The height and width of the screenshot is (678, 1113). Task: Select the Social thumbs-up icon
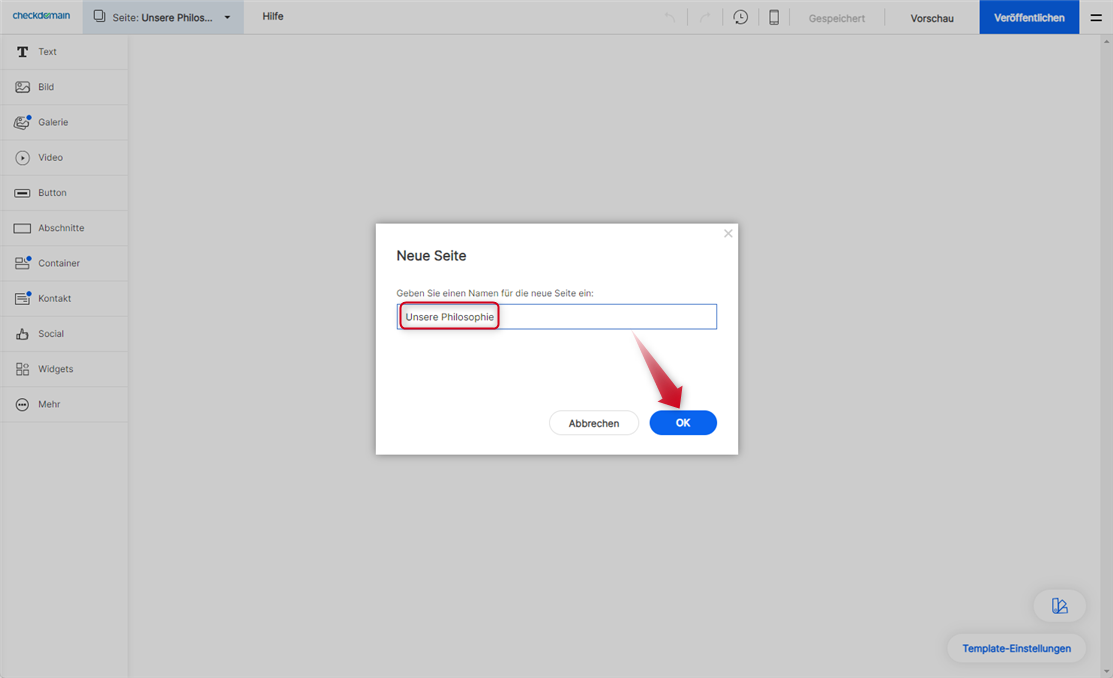point(22,334)
